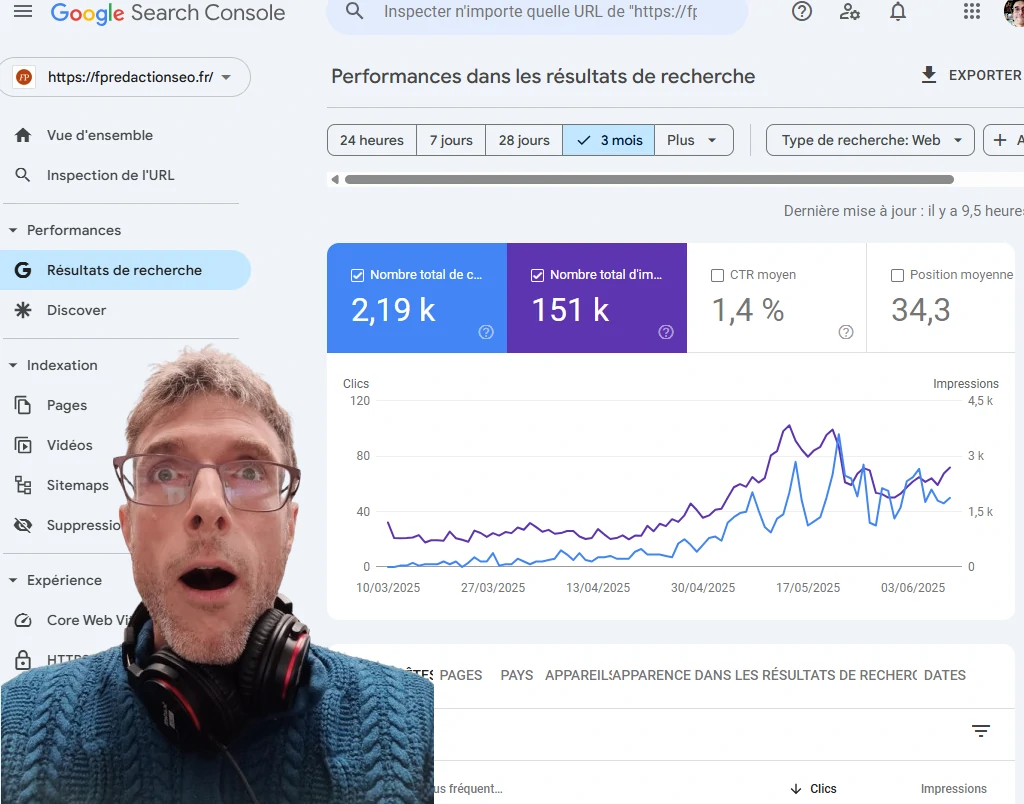This screenshot has height=804, width=1024.
Task: Click help icon on total impressions card
Action: pos(665,332)
